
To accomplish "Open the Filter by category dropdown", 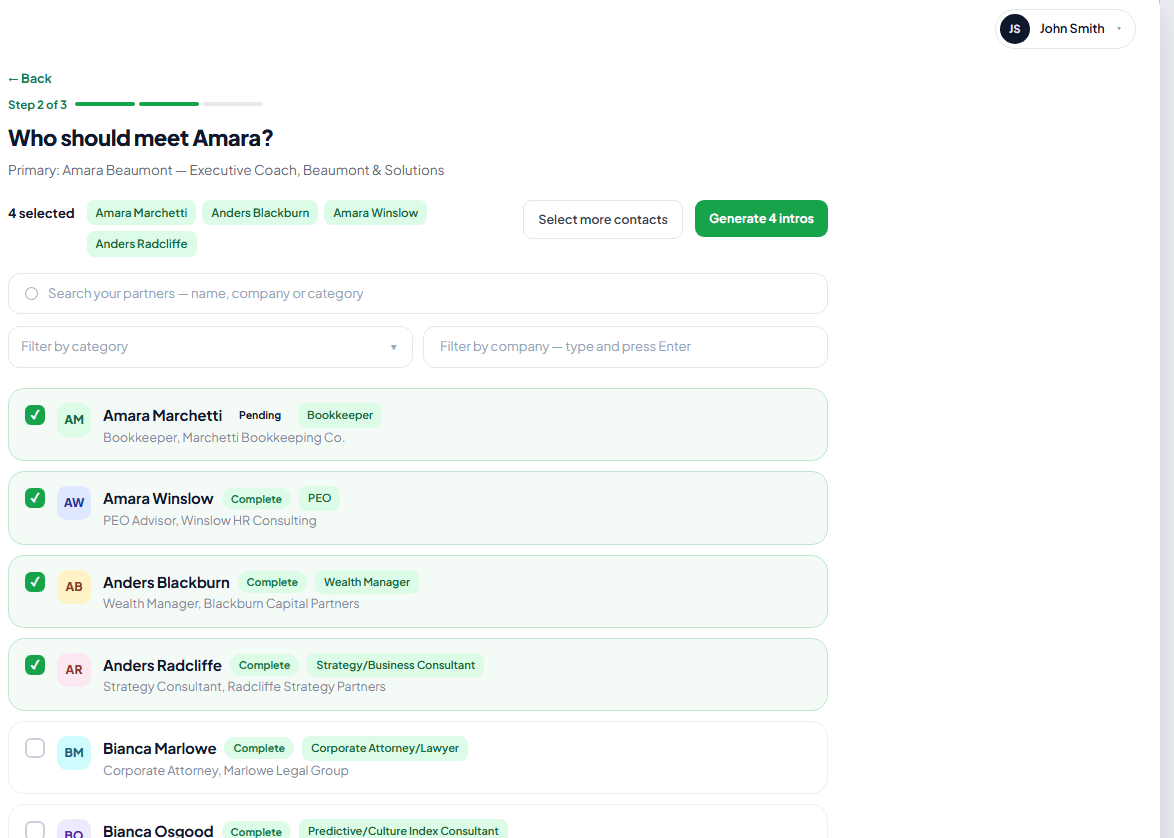I will click(x=210, y=347).
